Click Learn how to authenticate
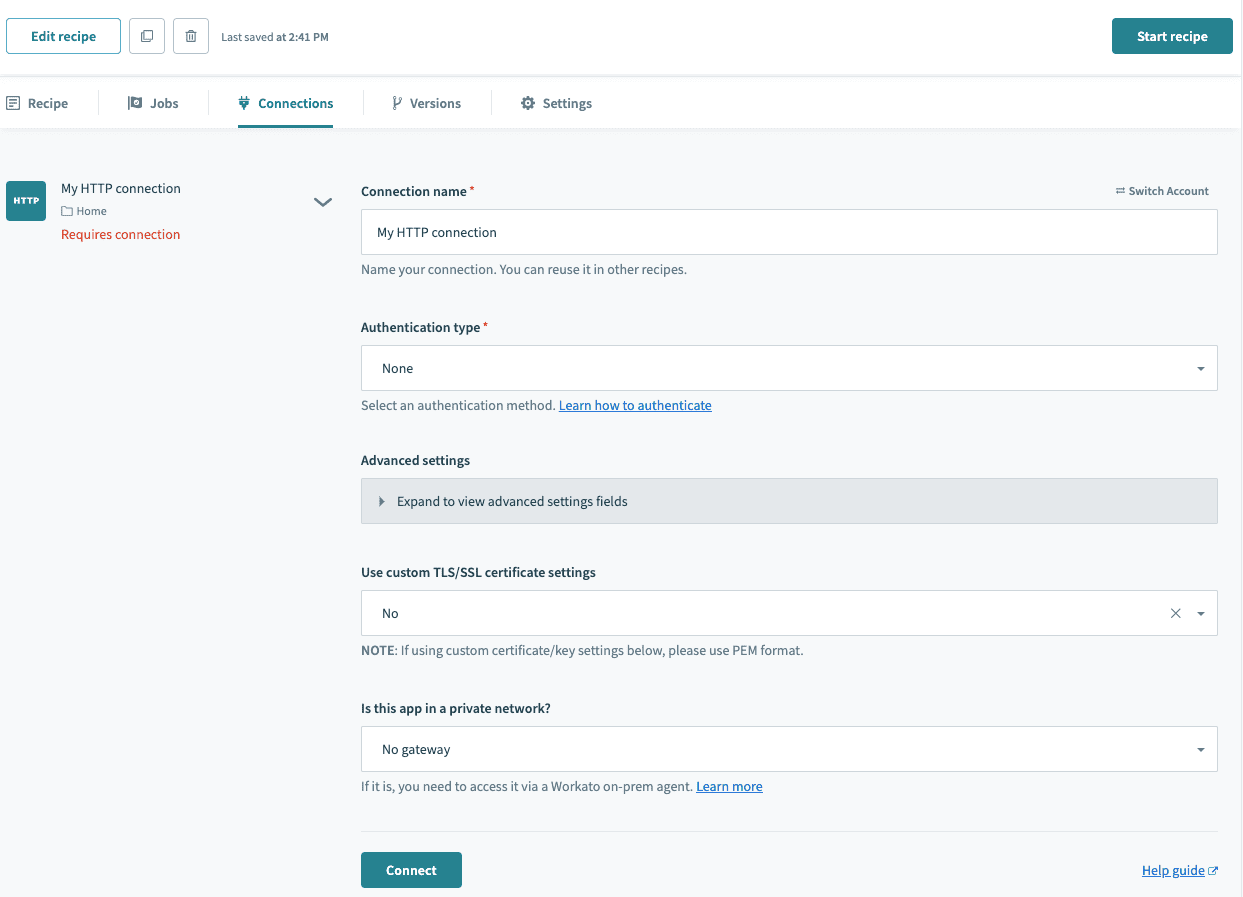1243x897 pixels. [x=635, y=405]
